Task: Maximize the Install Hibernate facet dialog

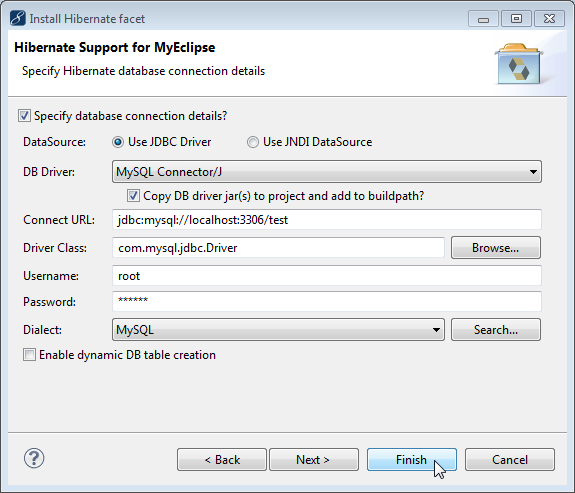Action: click(516, 19)
